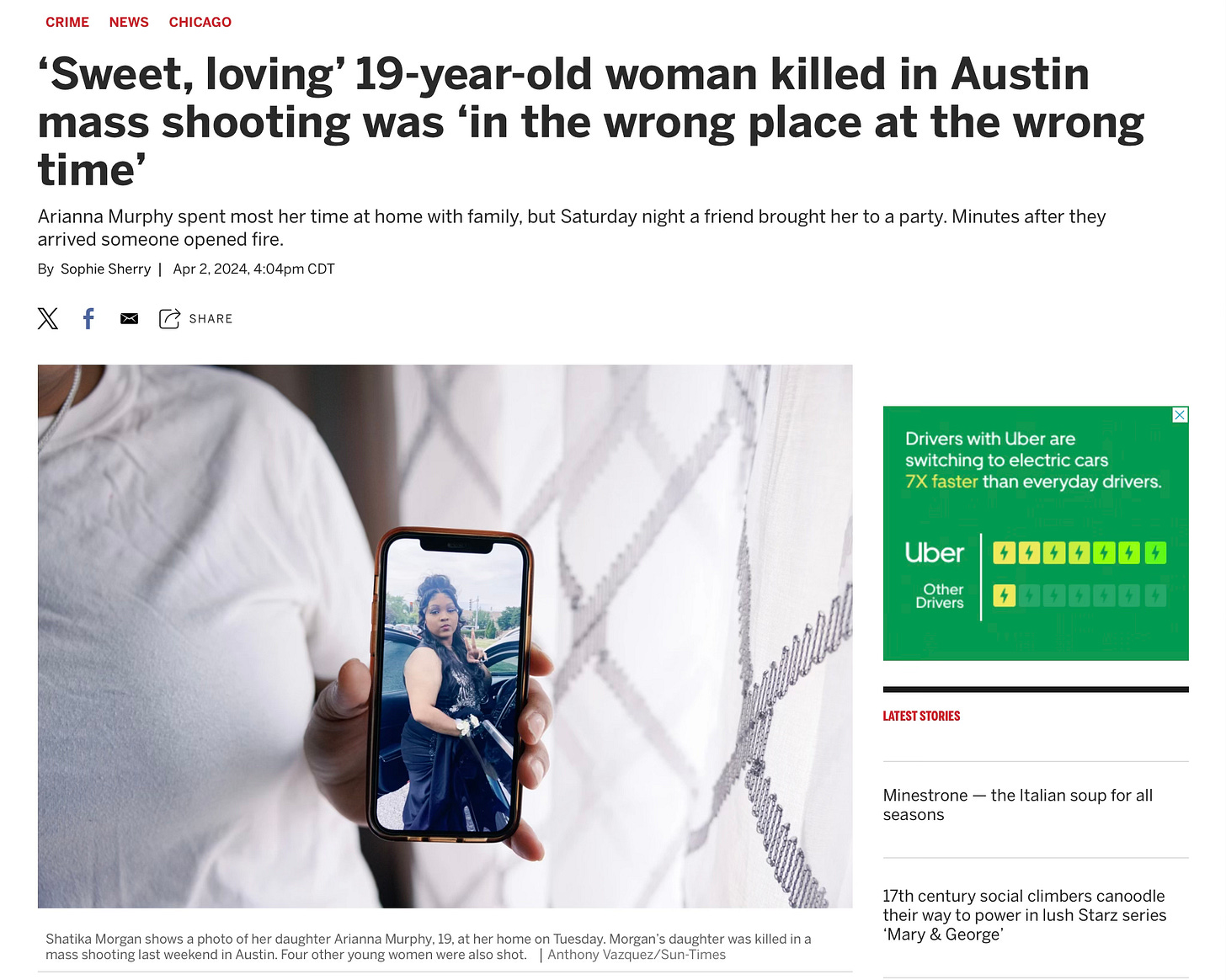Screen dimensions: 1226x980
Task: Click the SHARE text label
Action: point(211,319)
